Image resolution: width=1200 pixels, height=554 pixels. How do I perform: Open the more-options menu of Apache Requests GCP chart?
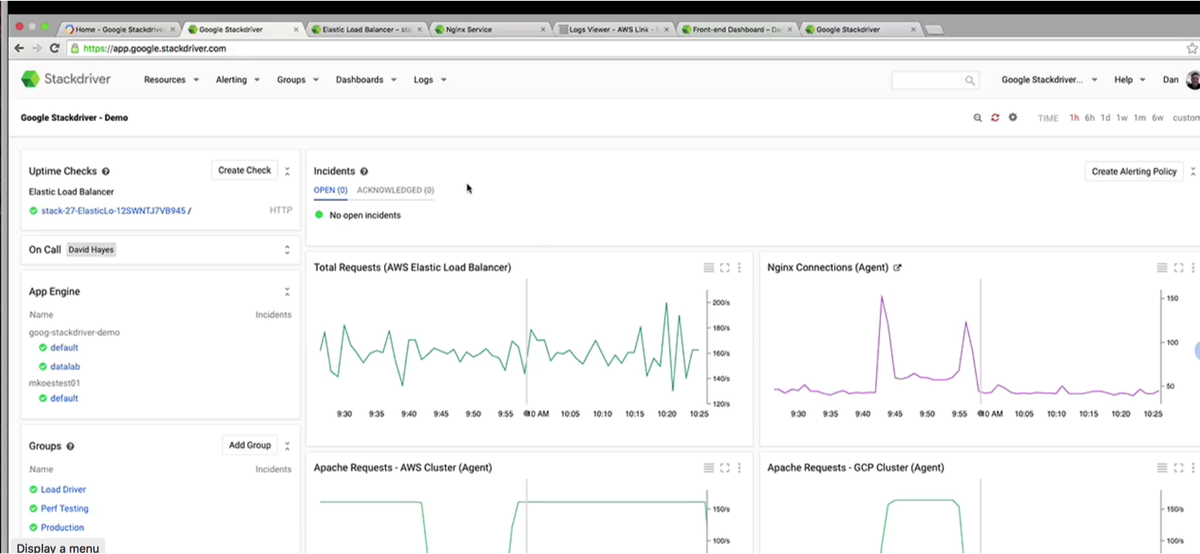tap(1193, 467)
